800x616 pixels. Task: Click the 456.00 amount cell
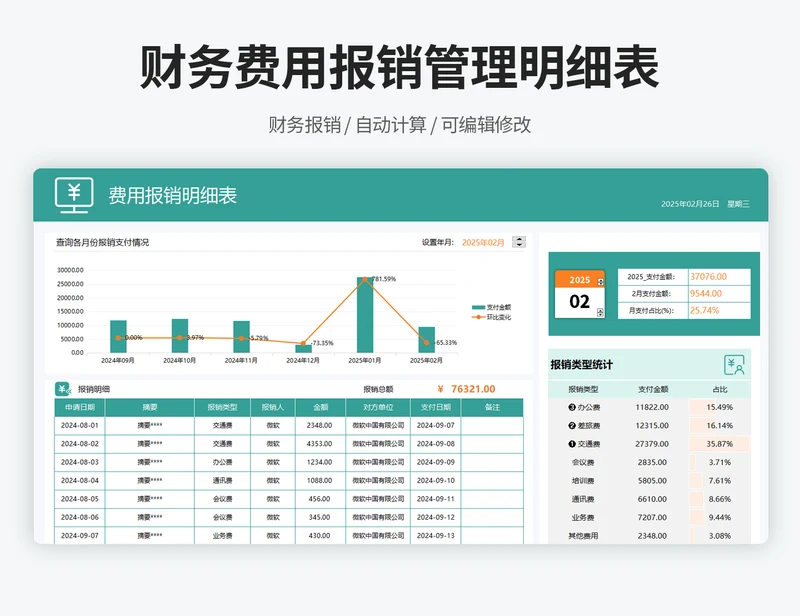(x=319, y=499)
